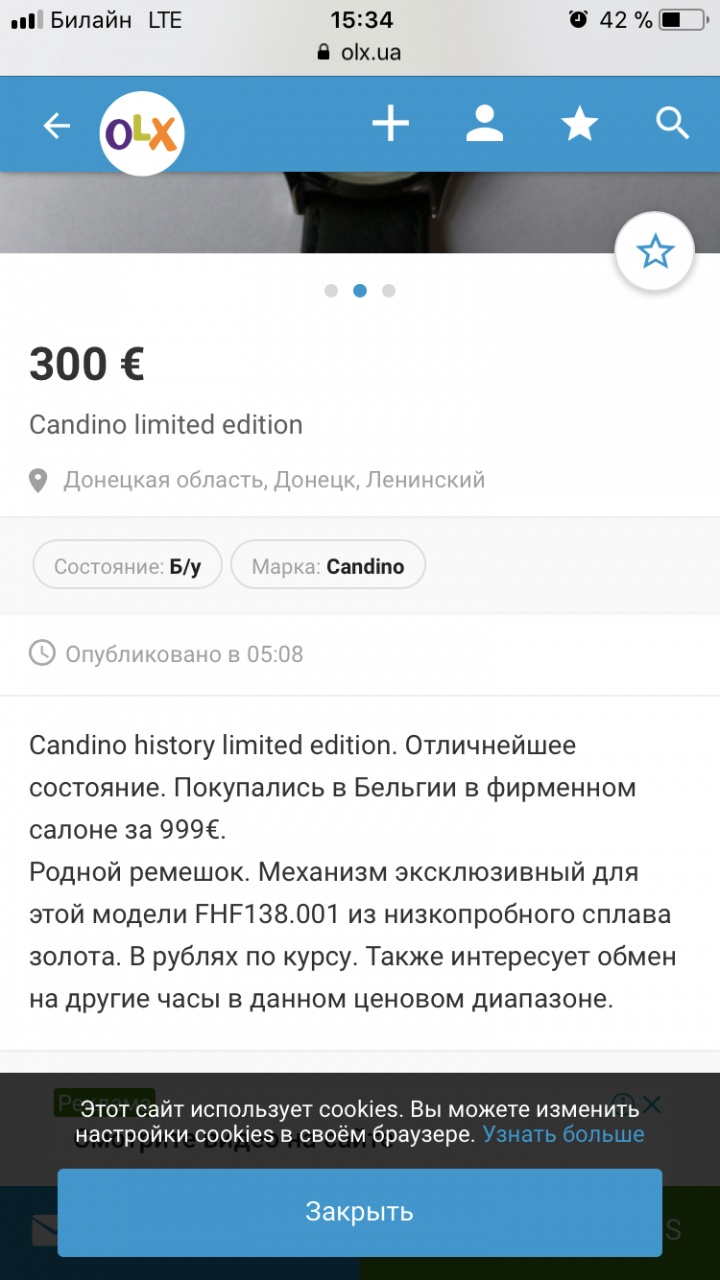Viewport: 720px width, 1280px height.
Task: Tap the search magnifier icon
Action: click(672, 125)
